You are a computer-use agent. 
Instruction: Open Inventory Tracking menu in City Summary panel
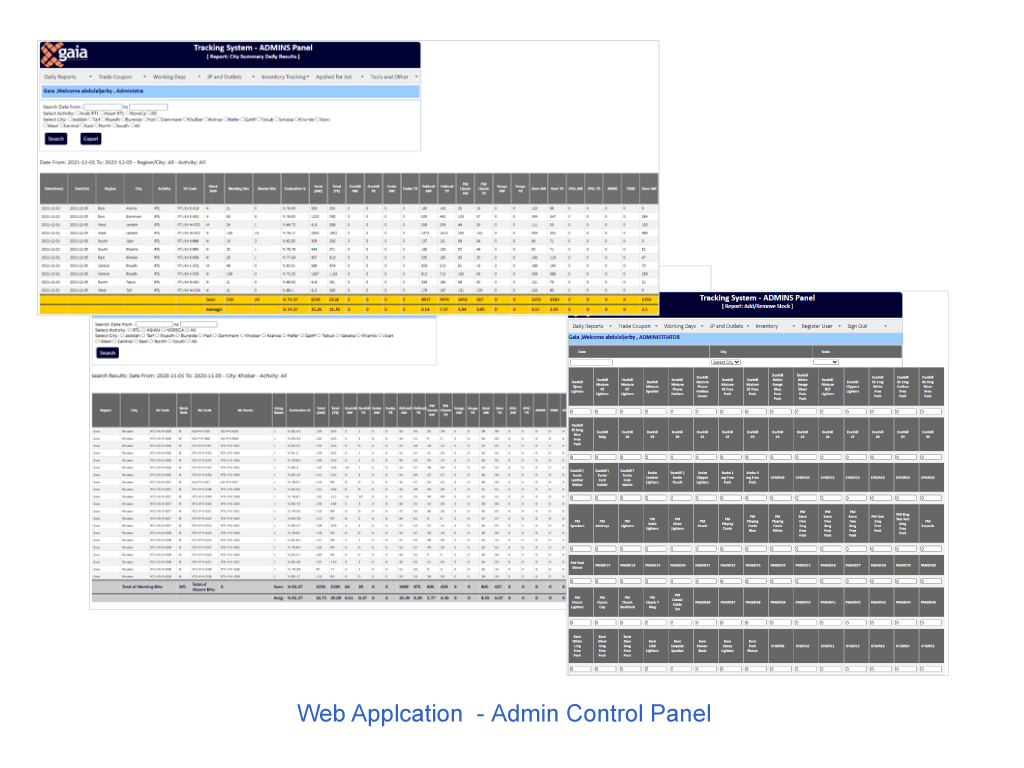[x=285, y=77]
